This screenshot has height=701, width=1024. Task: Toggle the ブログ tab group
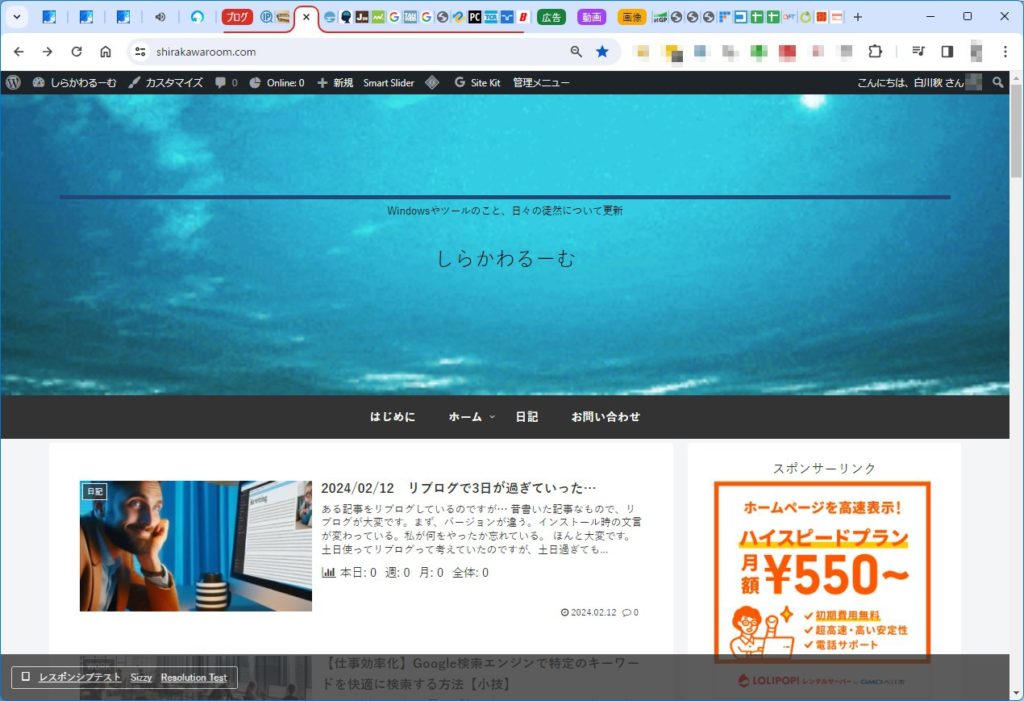[x=237, y=17]
